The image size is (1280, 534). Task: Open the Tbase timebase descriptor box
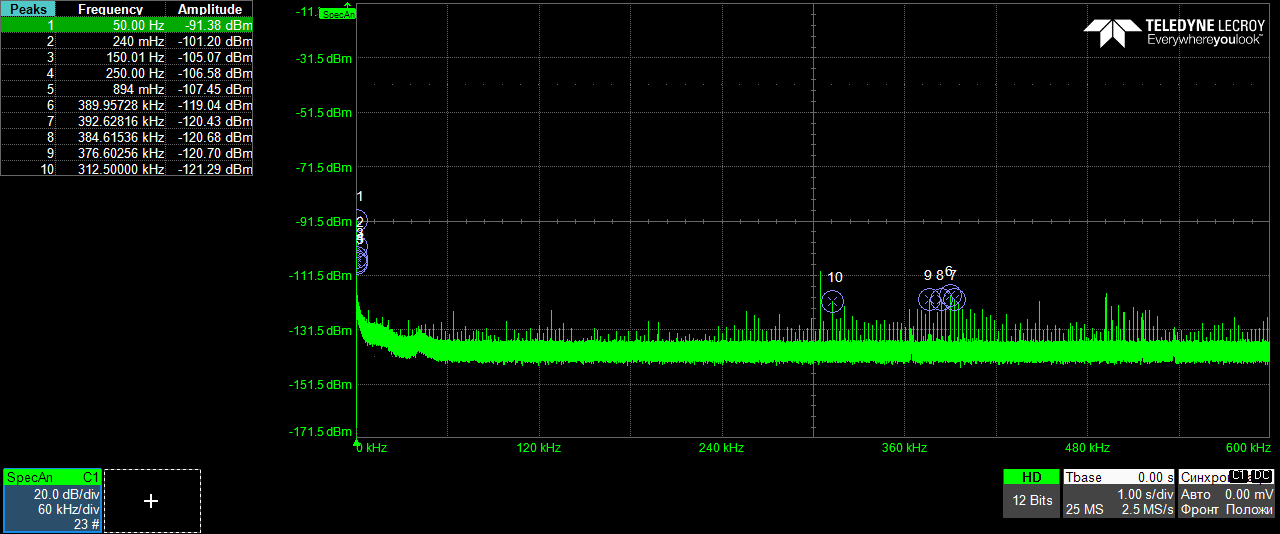(1118, 494)
